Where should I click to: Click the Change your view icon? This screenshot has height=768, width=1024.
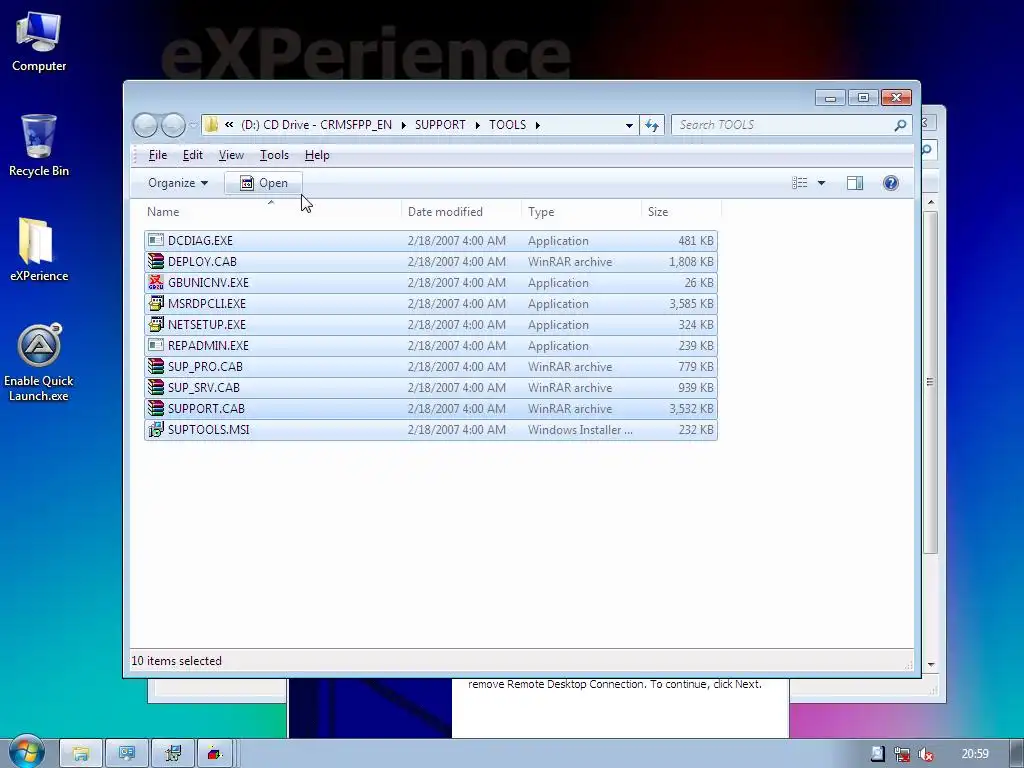[800, 183]
